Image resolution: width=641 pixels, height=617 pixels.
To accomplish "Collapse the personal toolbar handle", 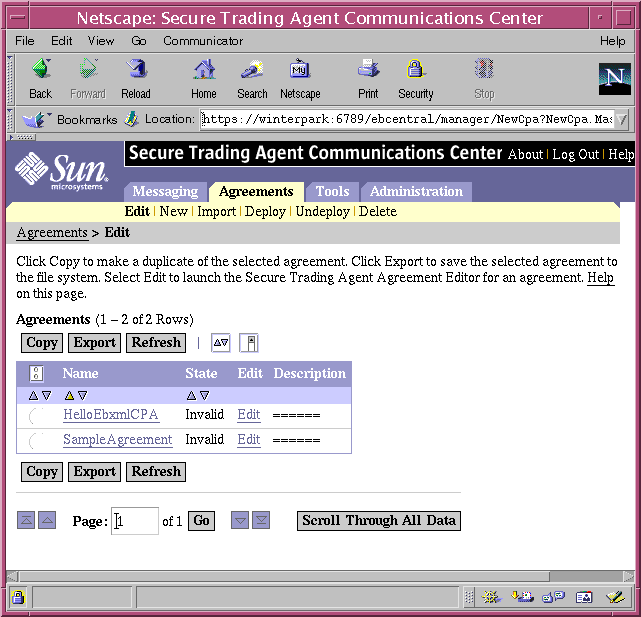I will coord(22,137).
